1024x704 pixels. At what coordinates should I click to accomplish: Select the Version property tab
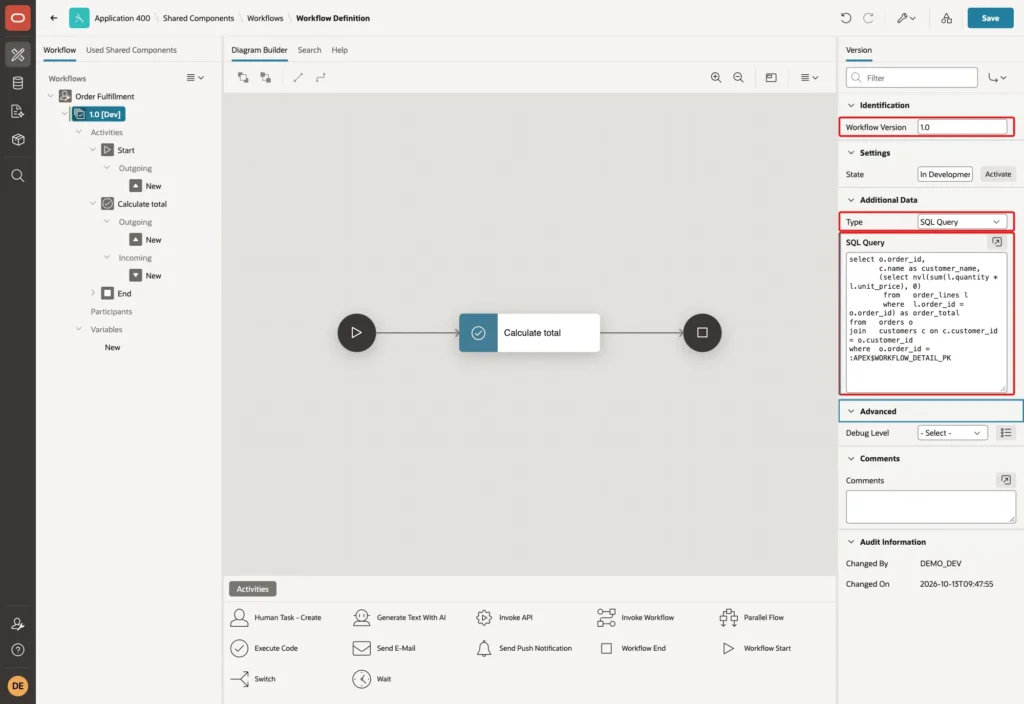tap(858, 50)
